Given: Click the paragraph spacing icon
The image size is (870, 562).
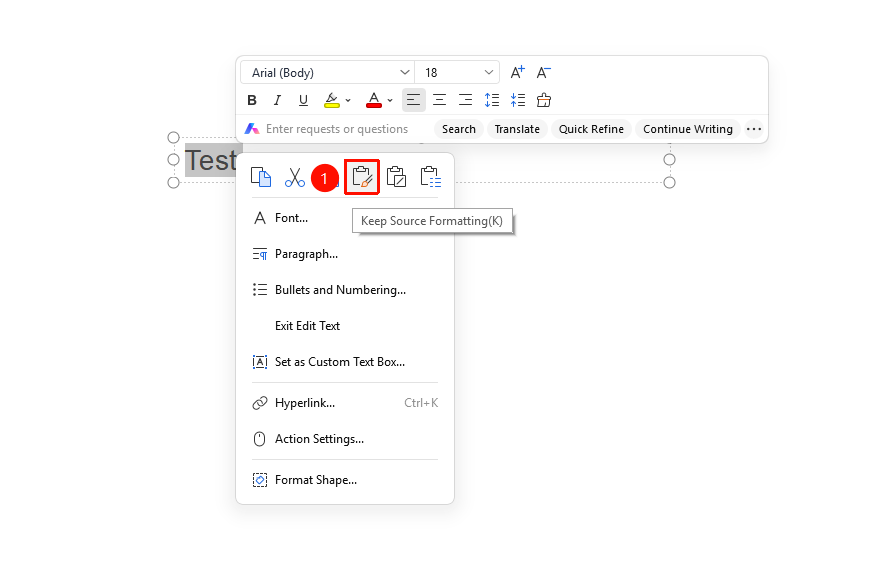Looking at the screenshot, I should pos(518,100).
